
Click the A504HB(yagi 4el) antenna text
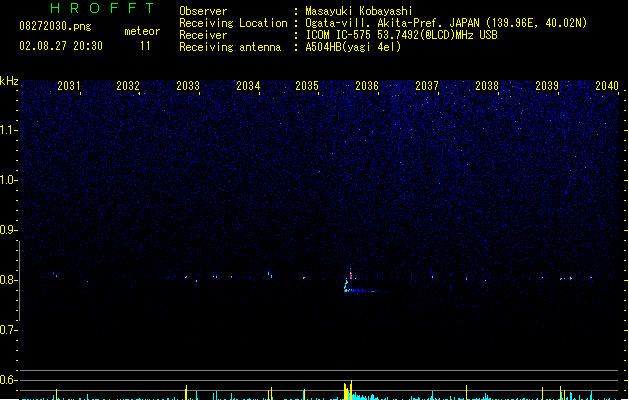pos(353,47)
